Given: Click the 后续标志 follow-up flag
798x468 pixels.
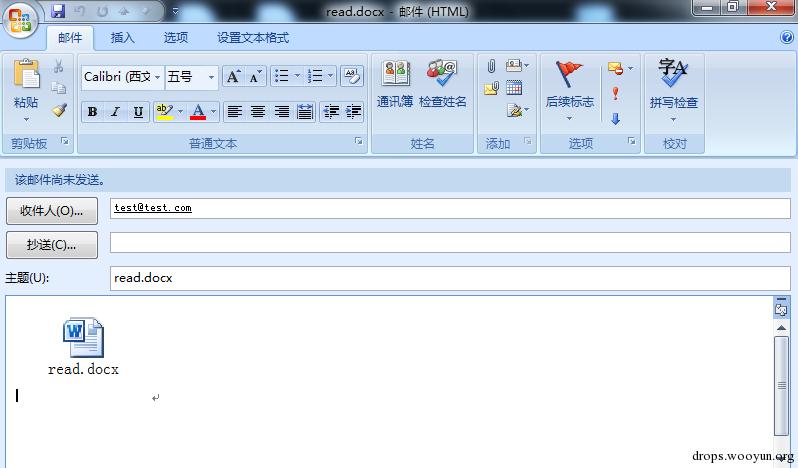Looking at the screenshot, I should pyautogui.click(x=569, y=84).
